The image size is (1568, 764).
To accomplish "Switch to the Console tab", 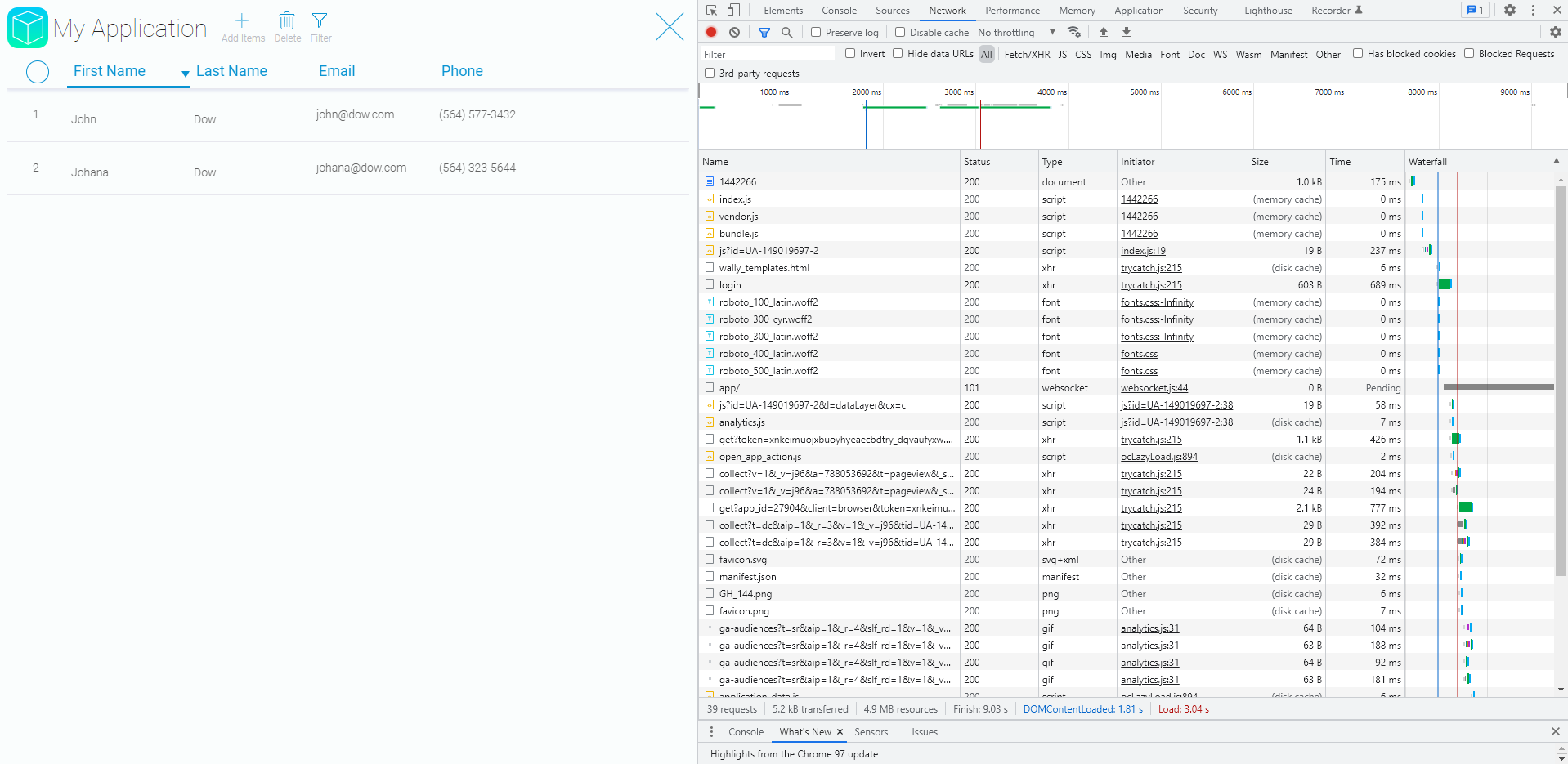I will click(839, 11).
